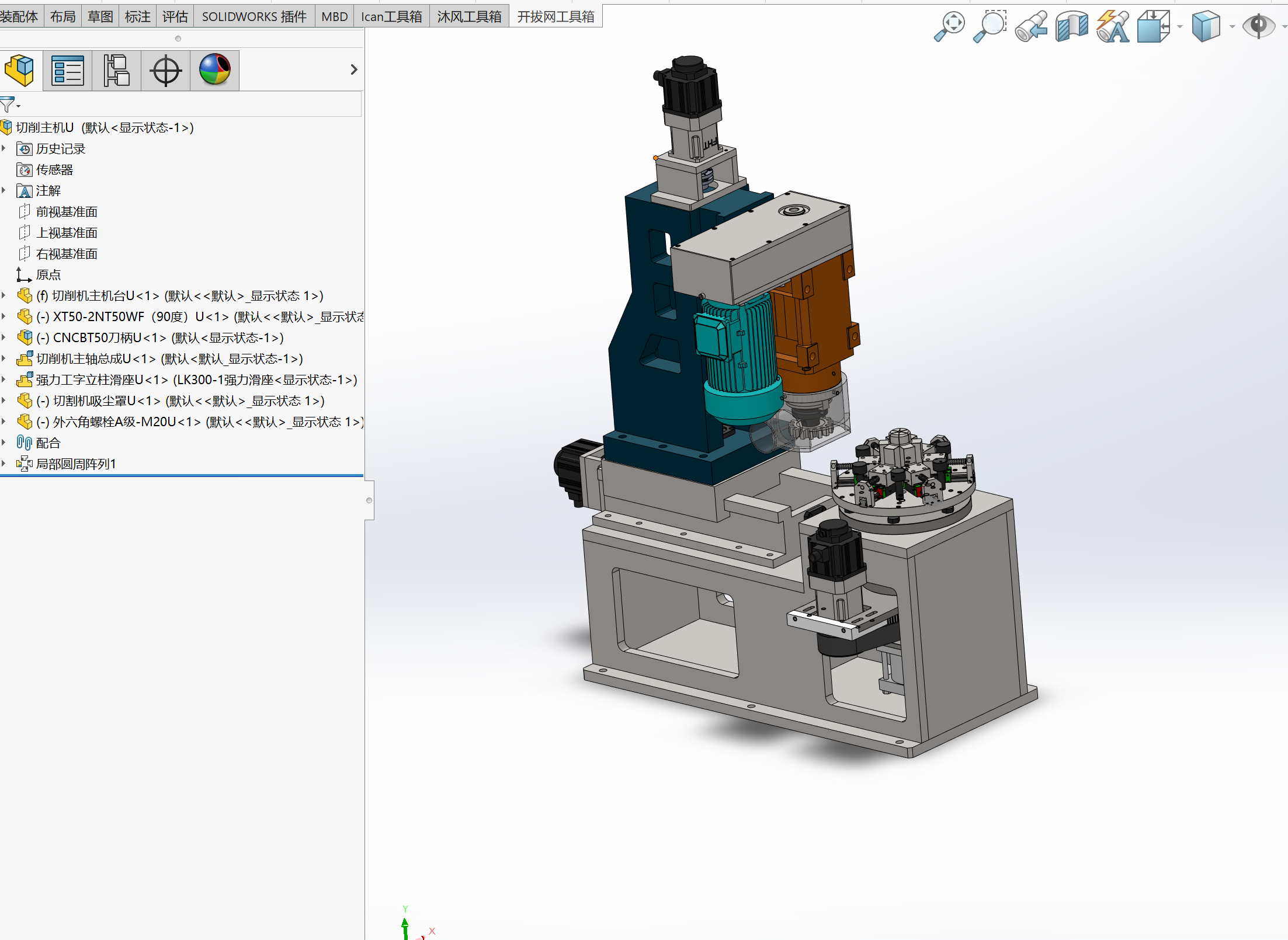Click the Dynamic Annotation Views icon
The width and height of the screenshot is (1288, 940).
coord(1113,26)
